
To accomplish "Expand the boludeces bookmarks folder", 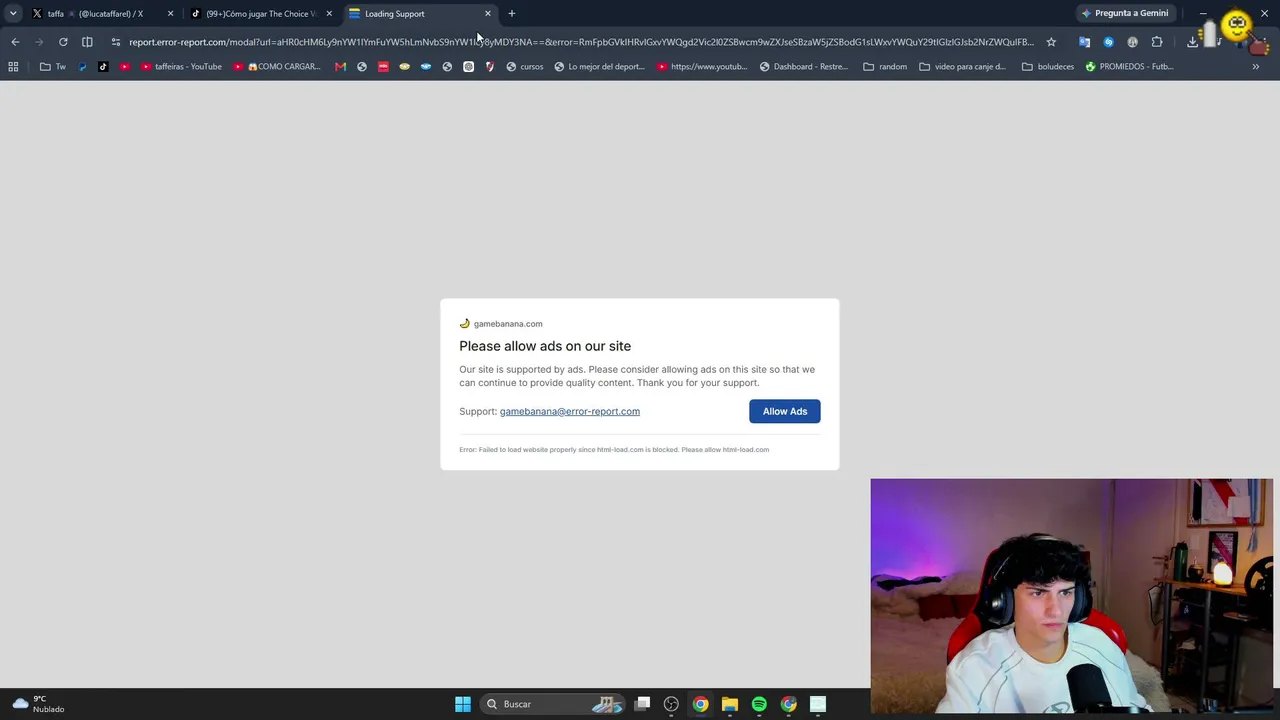I will click(x=1047, y=67).
